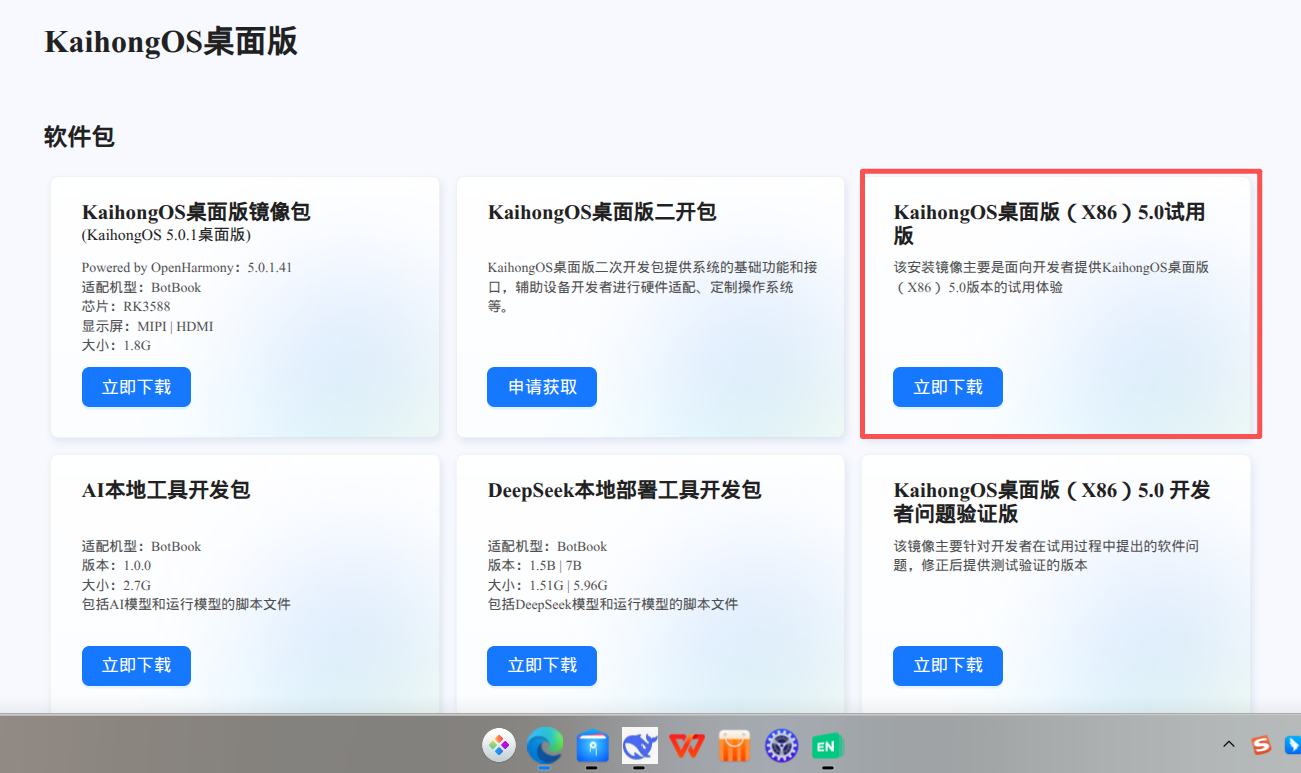Click the page heading KaihongOS桌面版
This screenshot has width=1301, height=773.
click(x=171, y=43)
